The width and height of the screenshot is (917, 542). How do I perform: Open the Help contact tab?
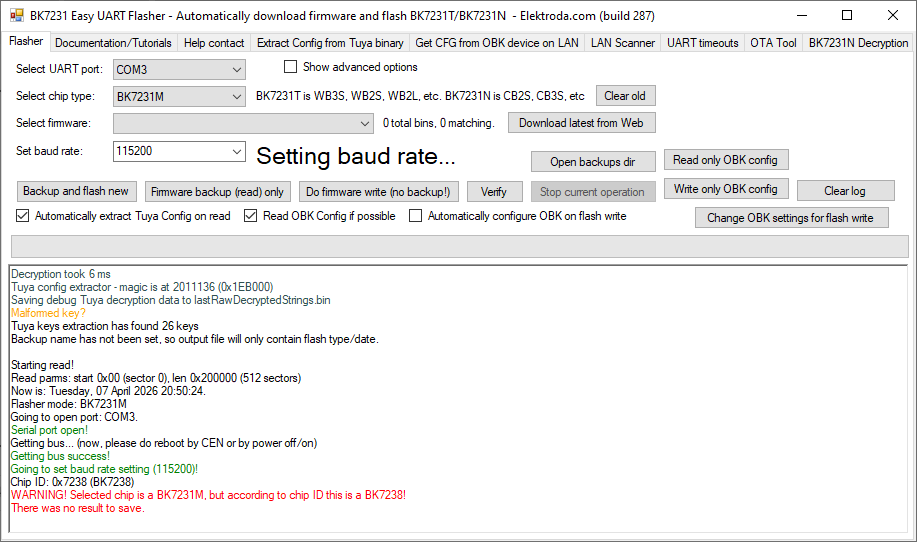tap(214, 43)
